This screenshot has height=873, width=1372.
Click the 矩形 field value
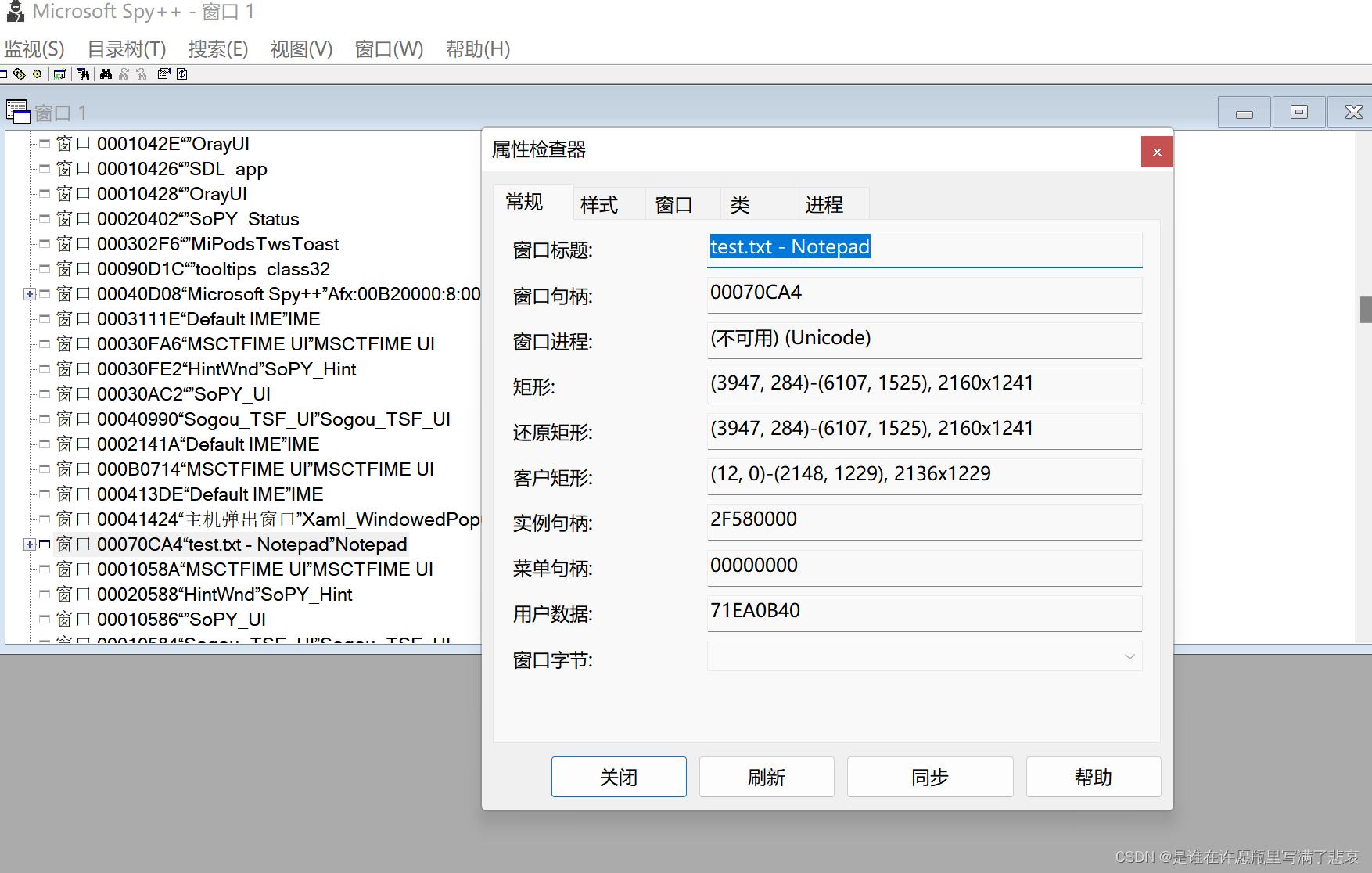click(x=925, y=385)
